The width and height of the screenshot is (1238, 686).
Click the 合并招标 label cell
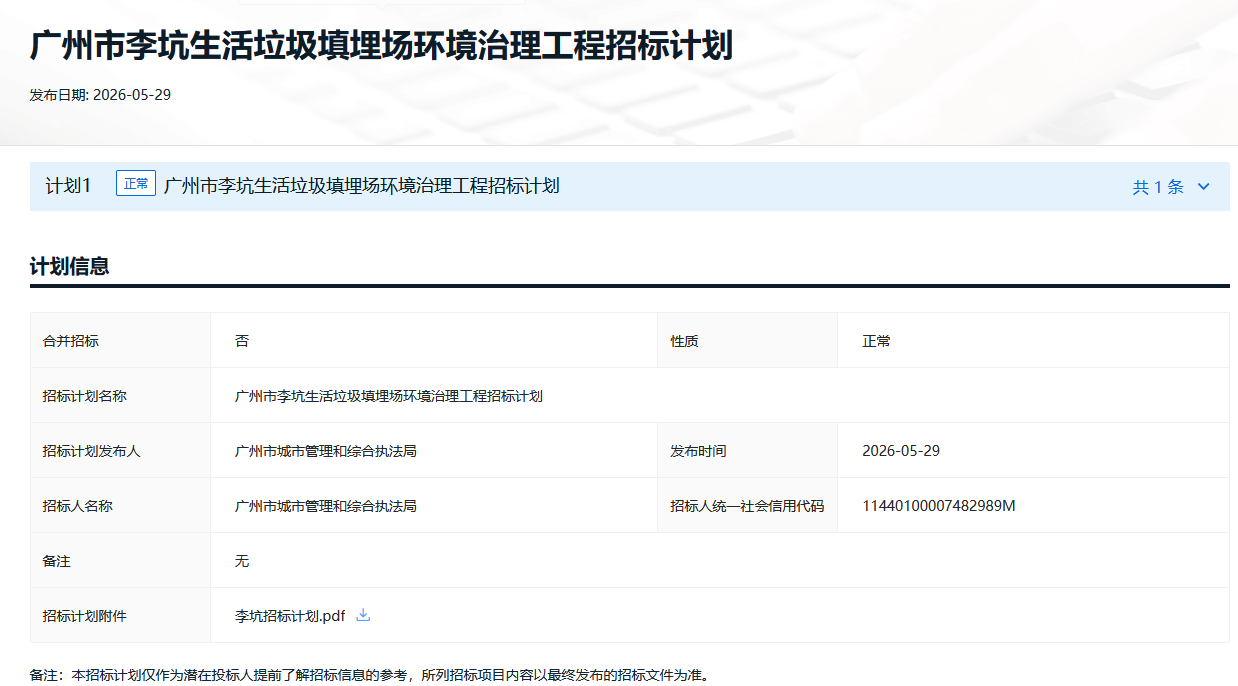[x=120, y=341]
